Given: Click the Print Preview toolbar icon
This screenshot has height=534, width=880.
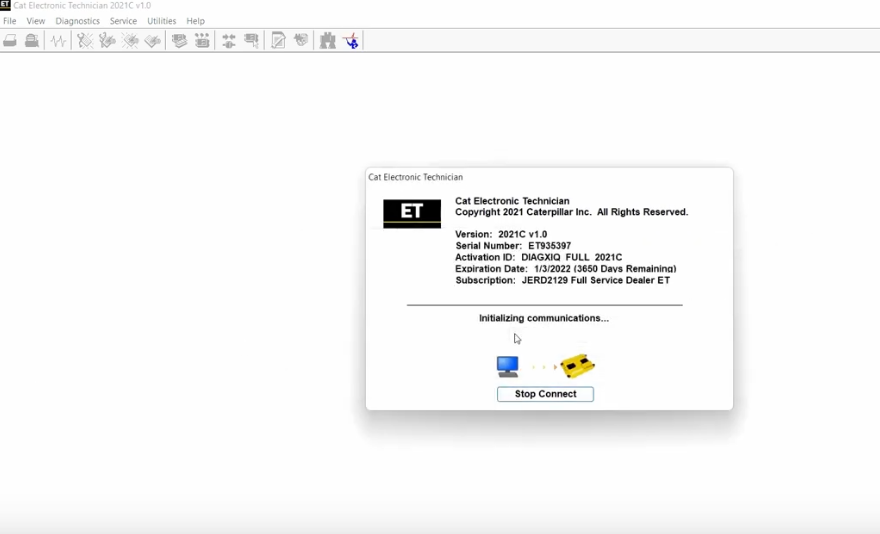Looking at the screenshot, I should coord(32,40).
